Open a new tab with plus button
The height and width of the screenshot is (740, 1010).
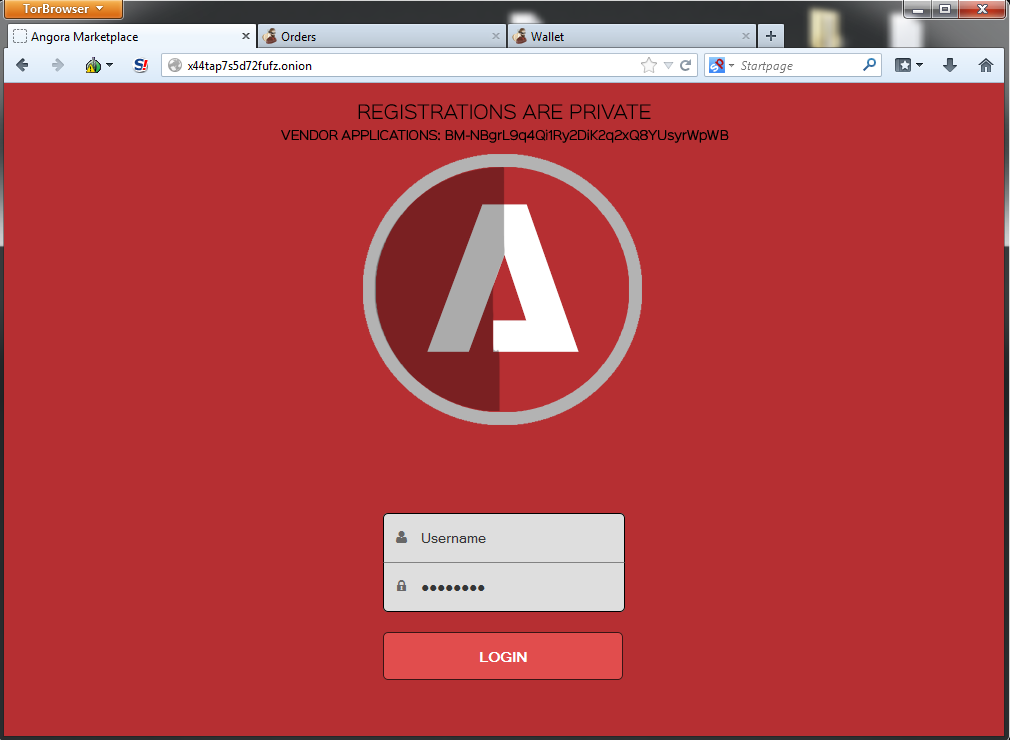coord(770,36)
